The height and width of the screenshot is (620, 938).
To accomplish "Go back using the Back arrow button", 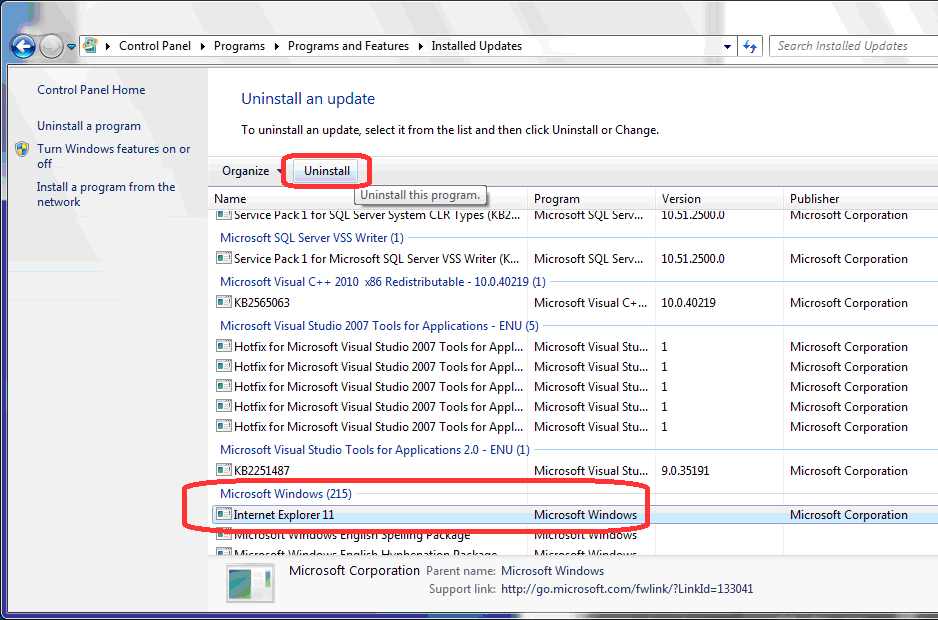I will 23,46.
